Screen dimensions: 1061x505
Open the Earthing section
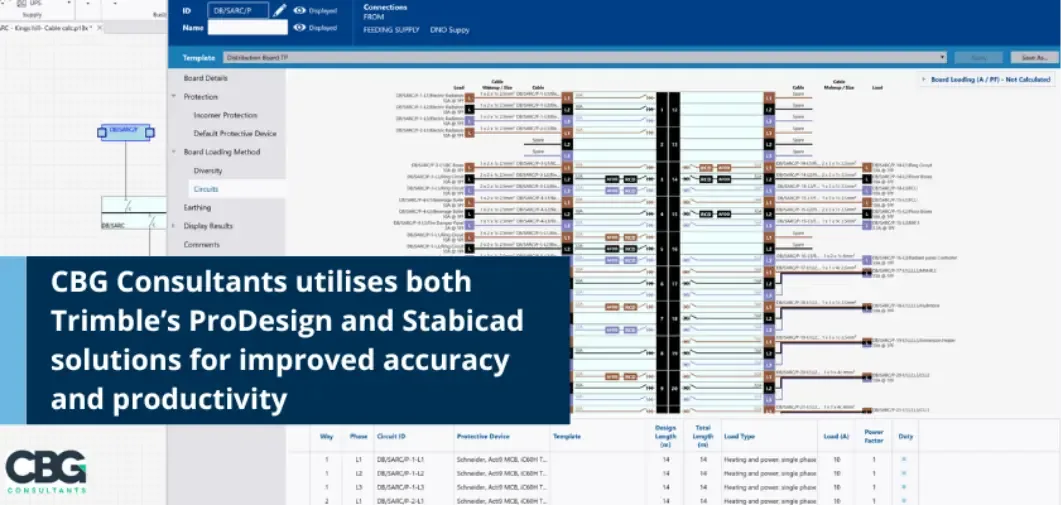click(x=197, y=208)
